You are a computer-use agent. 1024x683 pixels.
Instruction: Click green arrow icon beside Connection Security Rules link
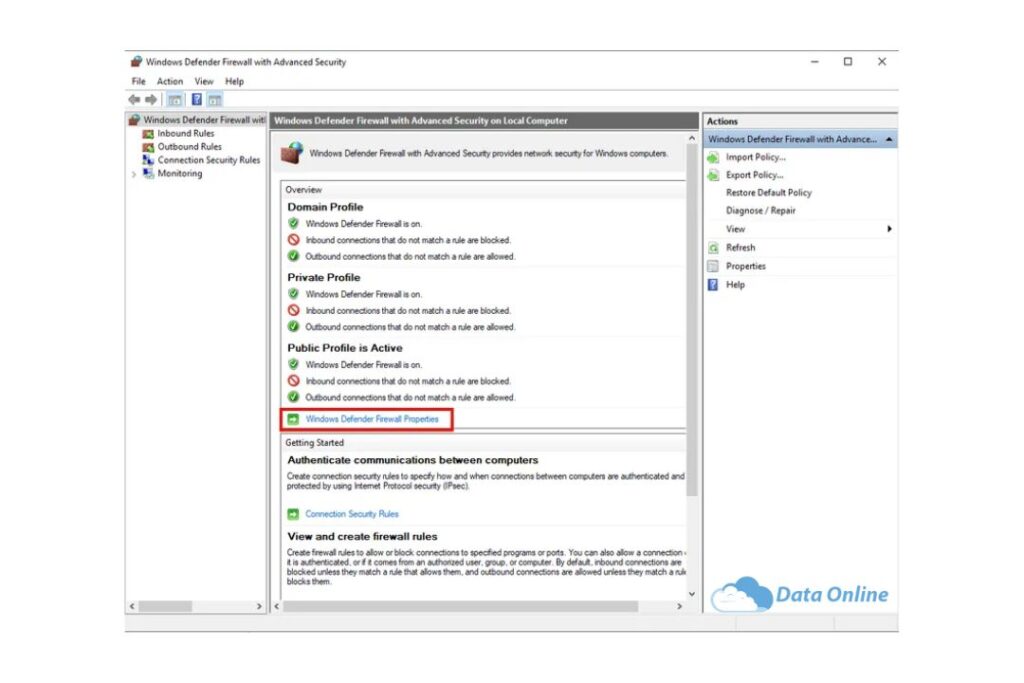pos(293,514)
